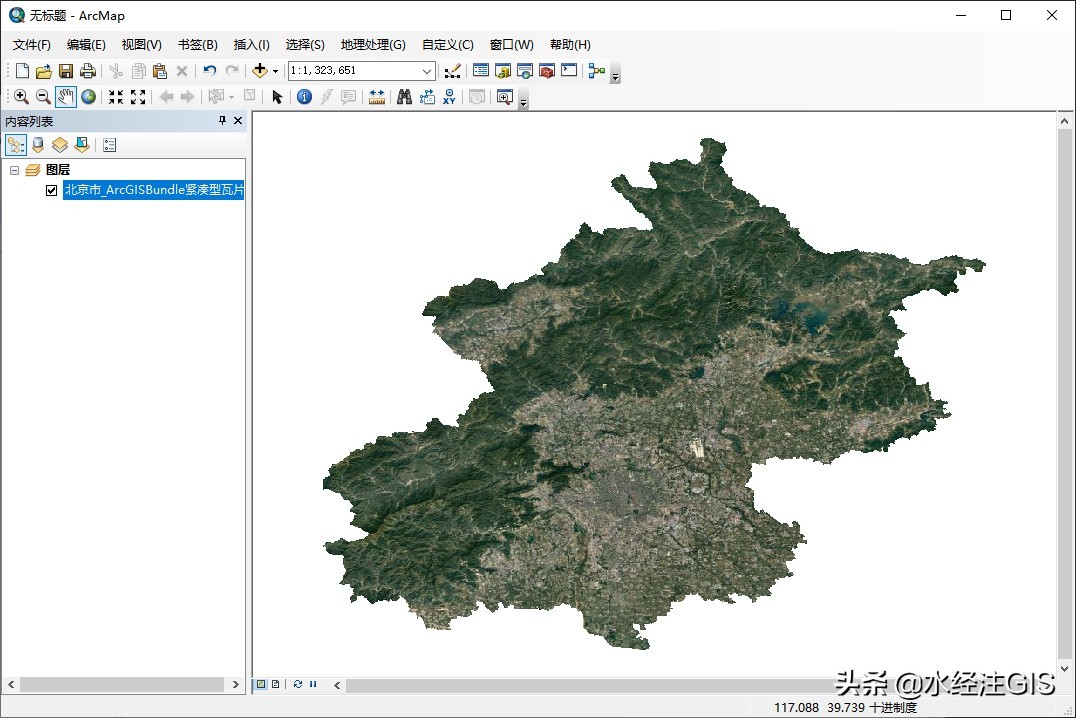Zoom to Full Extent
This screenshot has width=1076, height=718.
(x=89, y=96)
